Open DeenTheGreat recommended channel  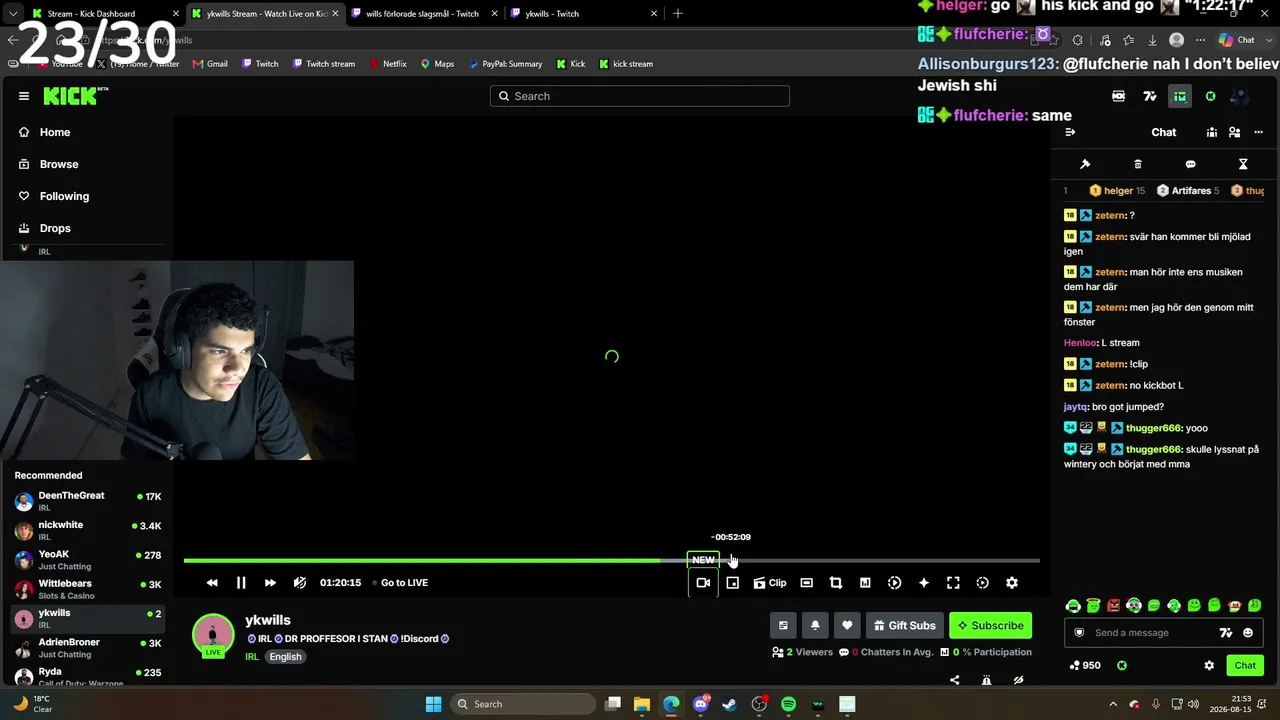point(88,501)
